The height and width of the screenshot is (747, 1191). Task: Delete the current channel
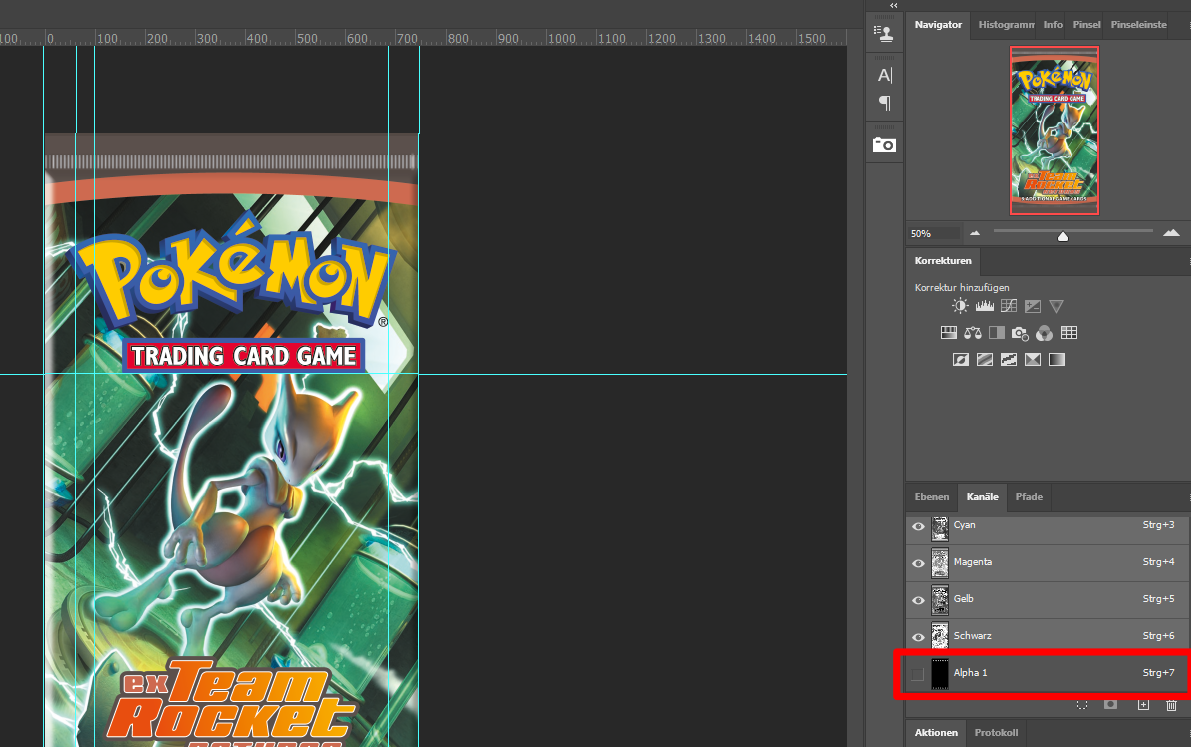(x=1171, y=705)
